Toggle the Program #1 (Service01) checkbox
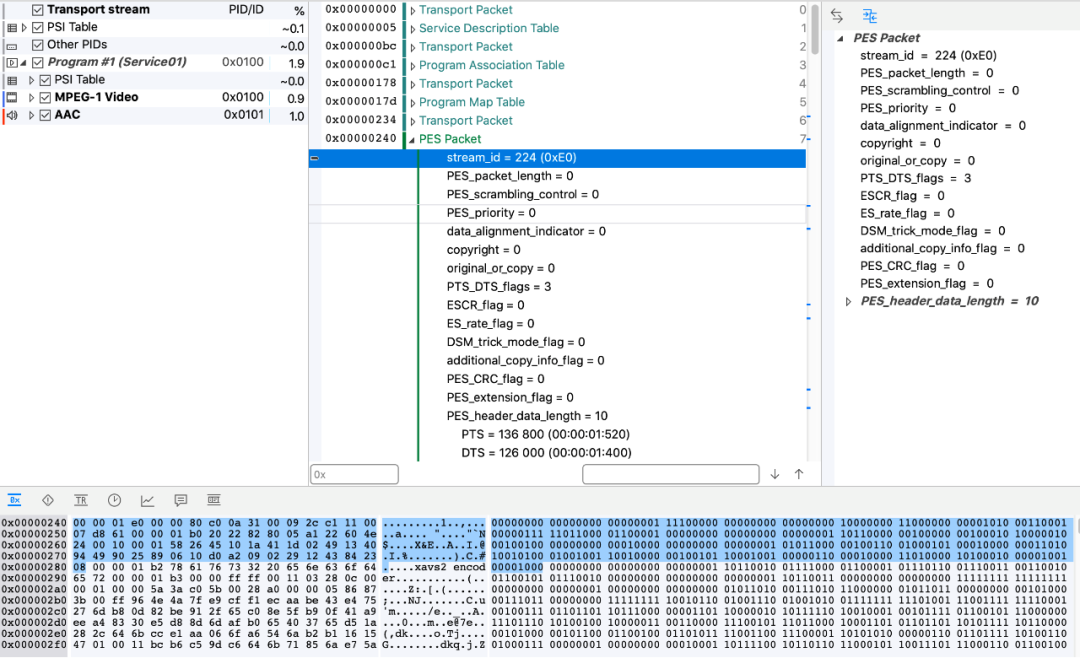 pos(38,63)
